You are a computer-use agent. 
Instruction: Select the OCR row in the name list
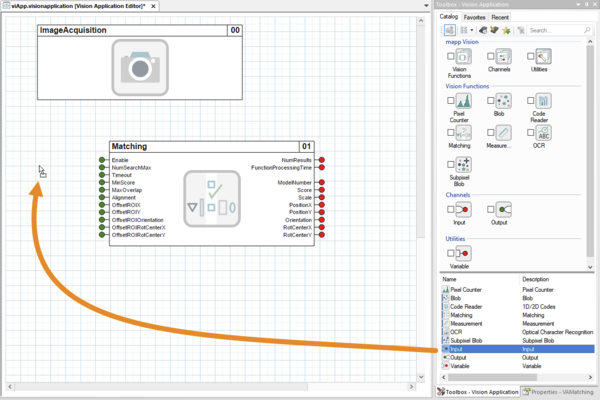coord(518,332)
